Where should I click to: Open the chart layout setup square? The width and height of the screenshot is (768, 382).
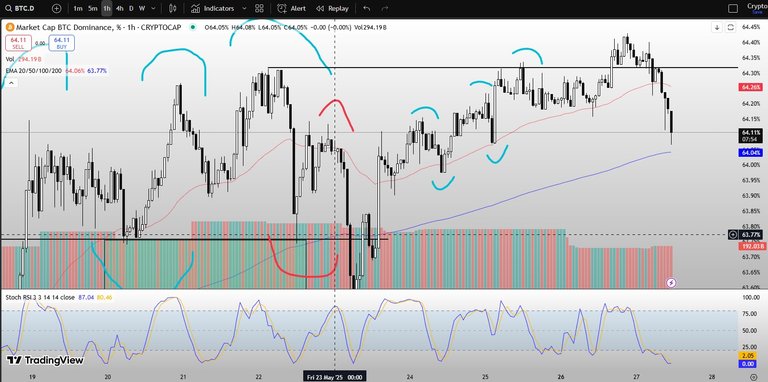pos(733,8)
